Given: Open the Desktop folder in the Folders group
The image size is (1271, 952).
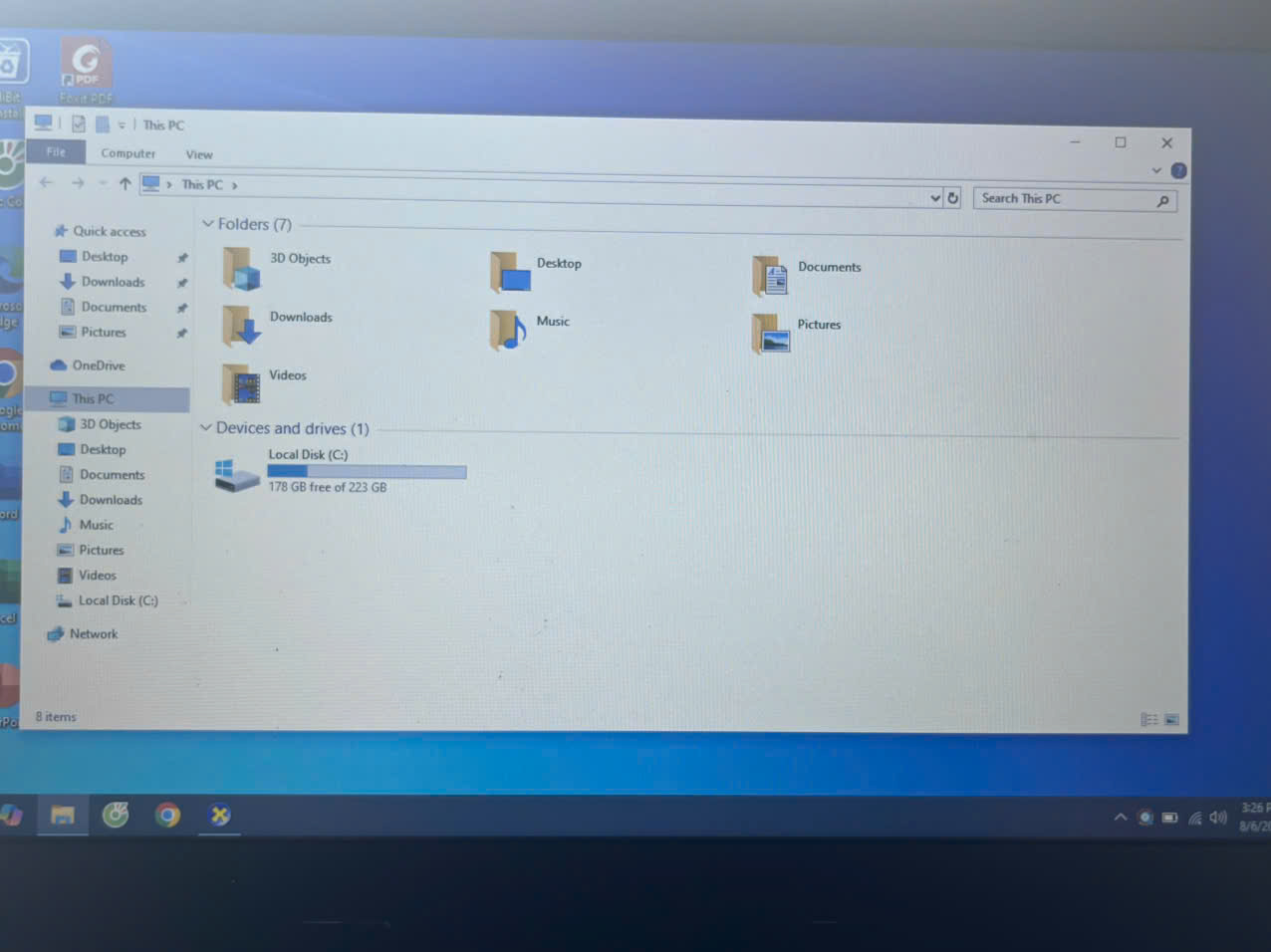Looking at the screenshot, I should 510,272.
